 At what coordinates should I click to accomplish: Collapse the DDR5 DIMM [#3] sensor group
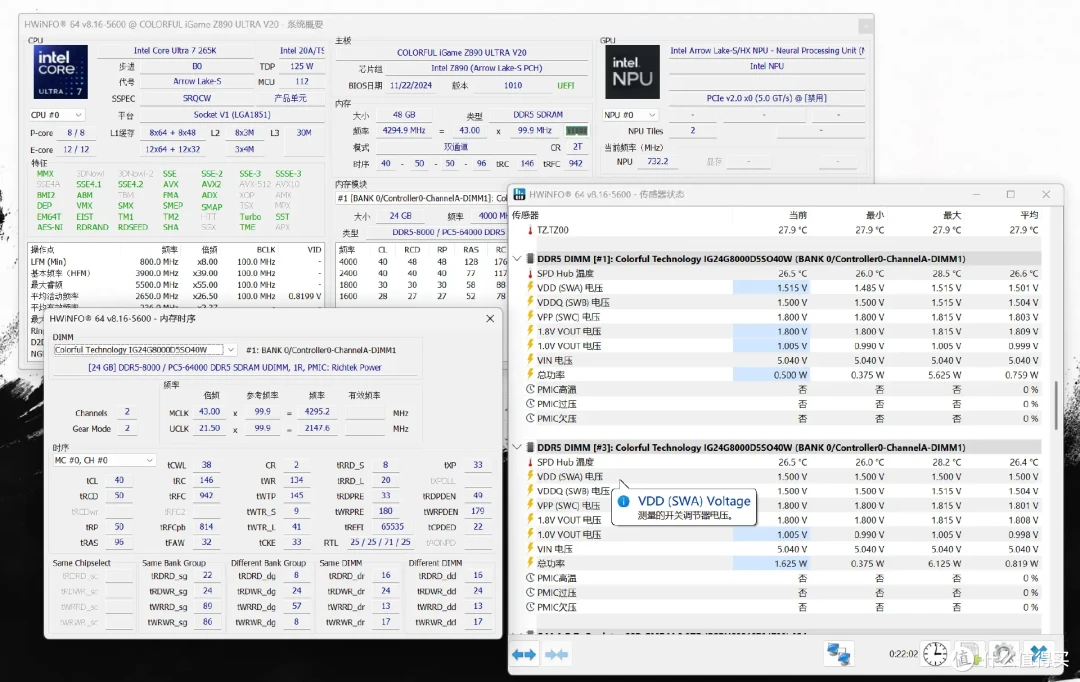(x=517, y=447)
